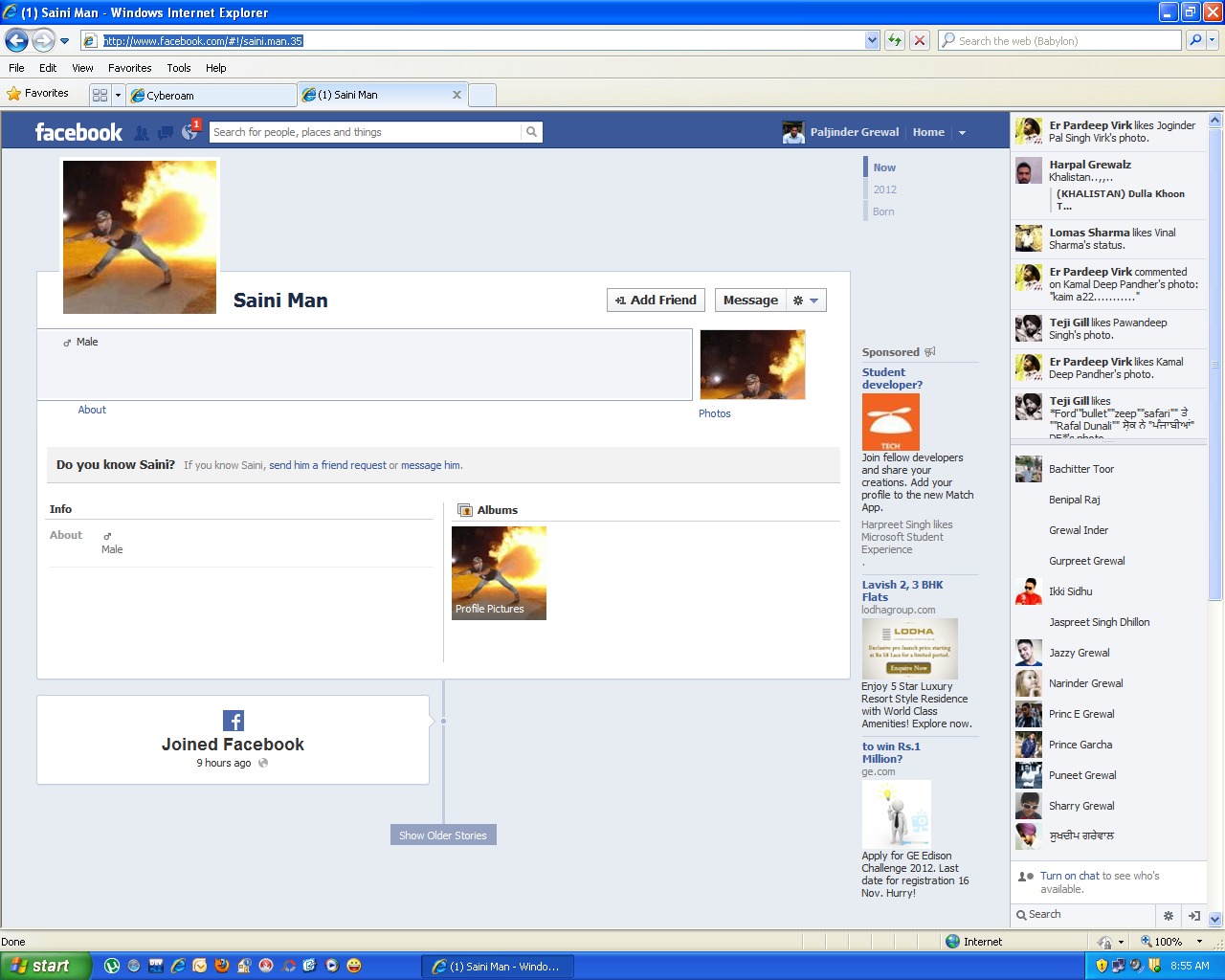Click IE search magnifier button
The width and height of the screenshot is (1225, 980).
click(1195, 40)
